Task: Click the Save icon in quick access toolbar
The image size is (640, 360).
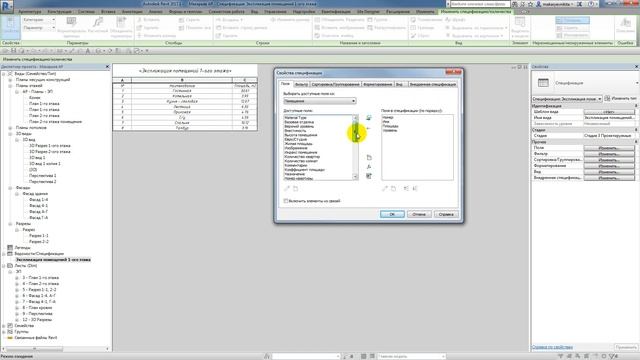Action: tap(13, 51)
